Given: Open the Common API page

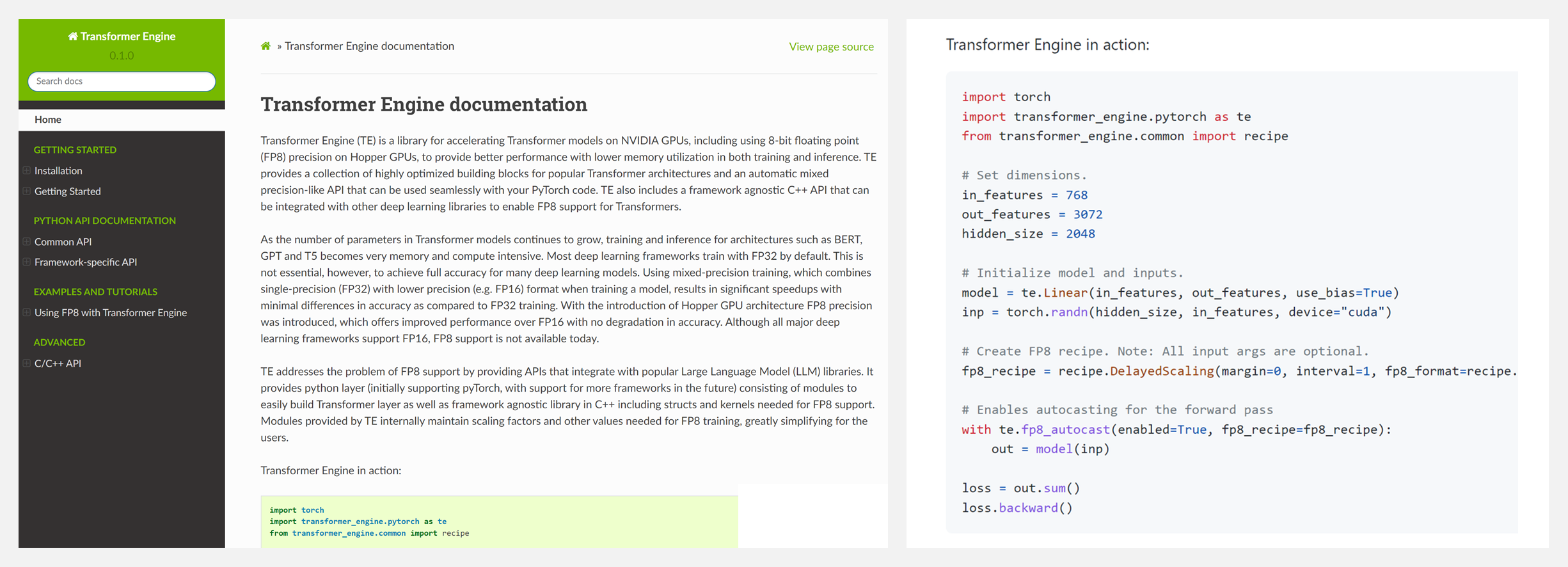Looking at the screenshot, I should click(63, 242).
